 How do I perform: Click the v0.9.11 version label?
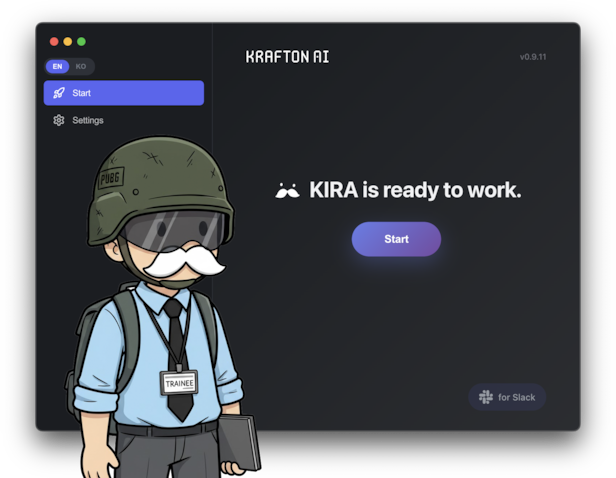(x=533, y=57)
